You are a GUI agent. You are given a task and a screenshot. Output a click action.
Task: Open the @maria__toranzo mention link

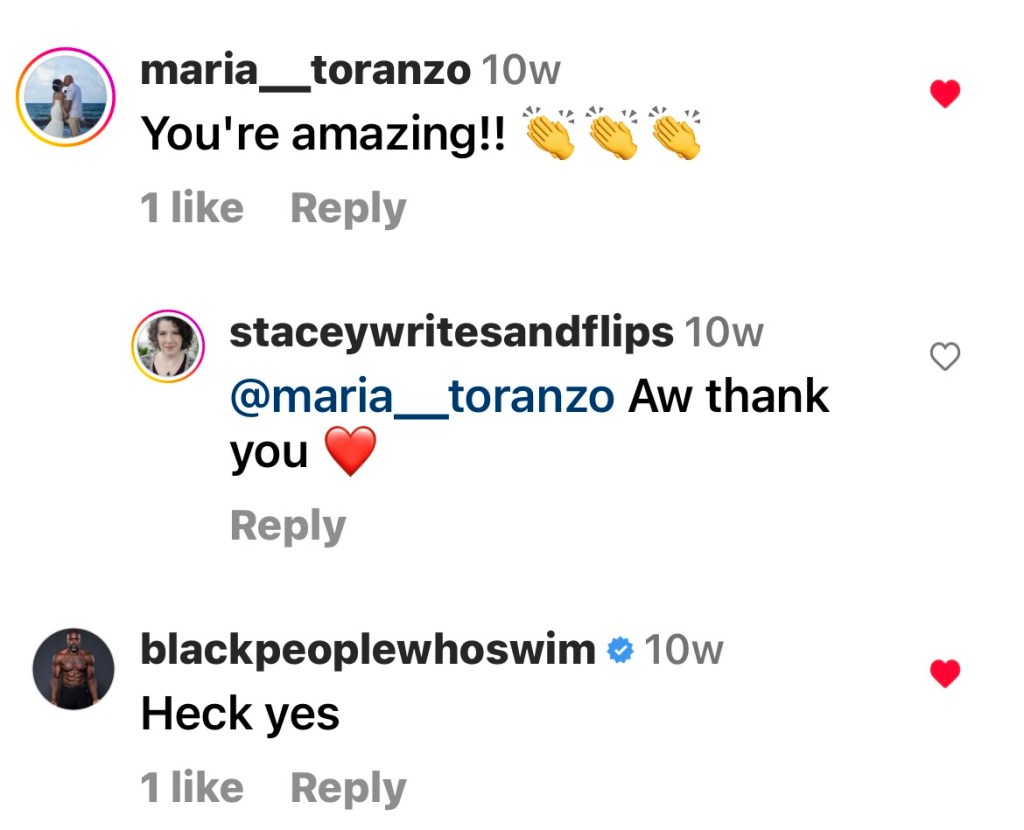point(422,397)
